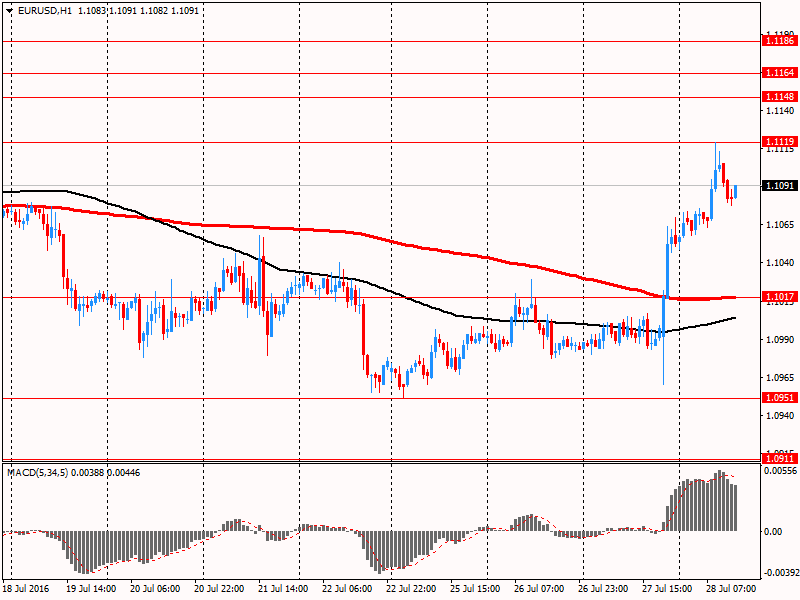This screenshot has height=600, width=800.
Task: Click the 0.00 MACD scale value
Action: (774, 532)
